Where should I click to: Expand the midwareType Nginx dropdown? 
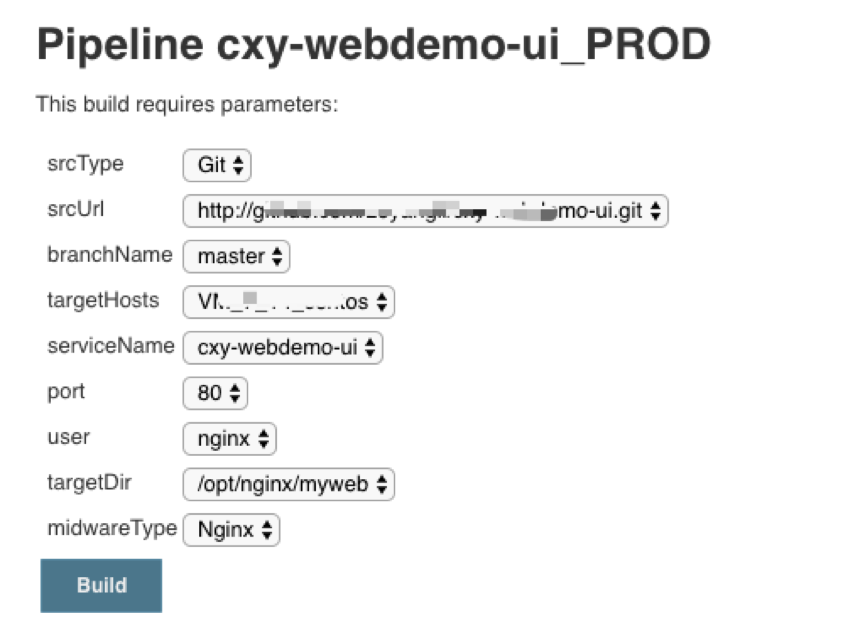pyautogui.click(x=231, y=530)
